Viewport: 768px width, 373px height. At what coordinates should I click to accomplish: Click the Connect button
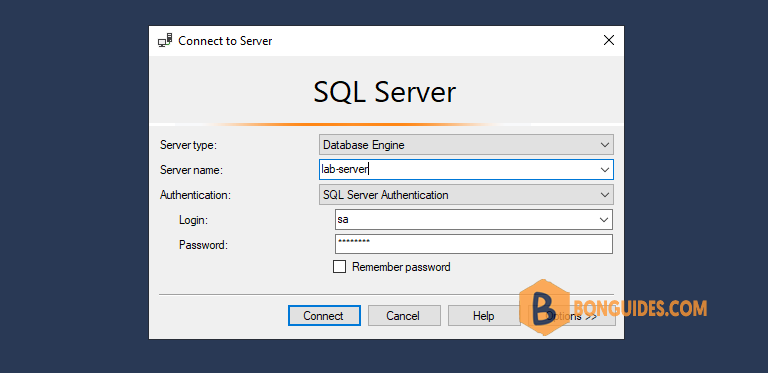[x=324, y=316]
